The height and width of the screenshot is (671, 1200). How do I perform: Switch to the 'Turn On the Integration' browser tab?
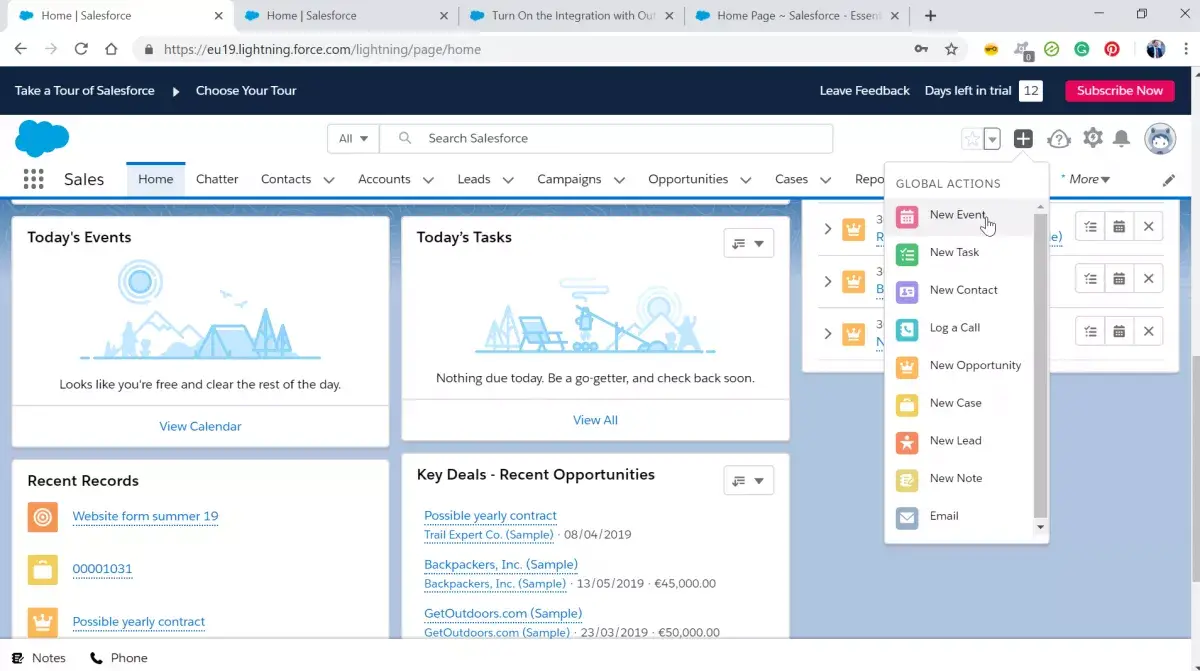coord(574,15)
